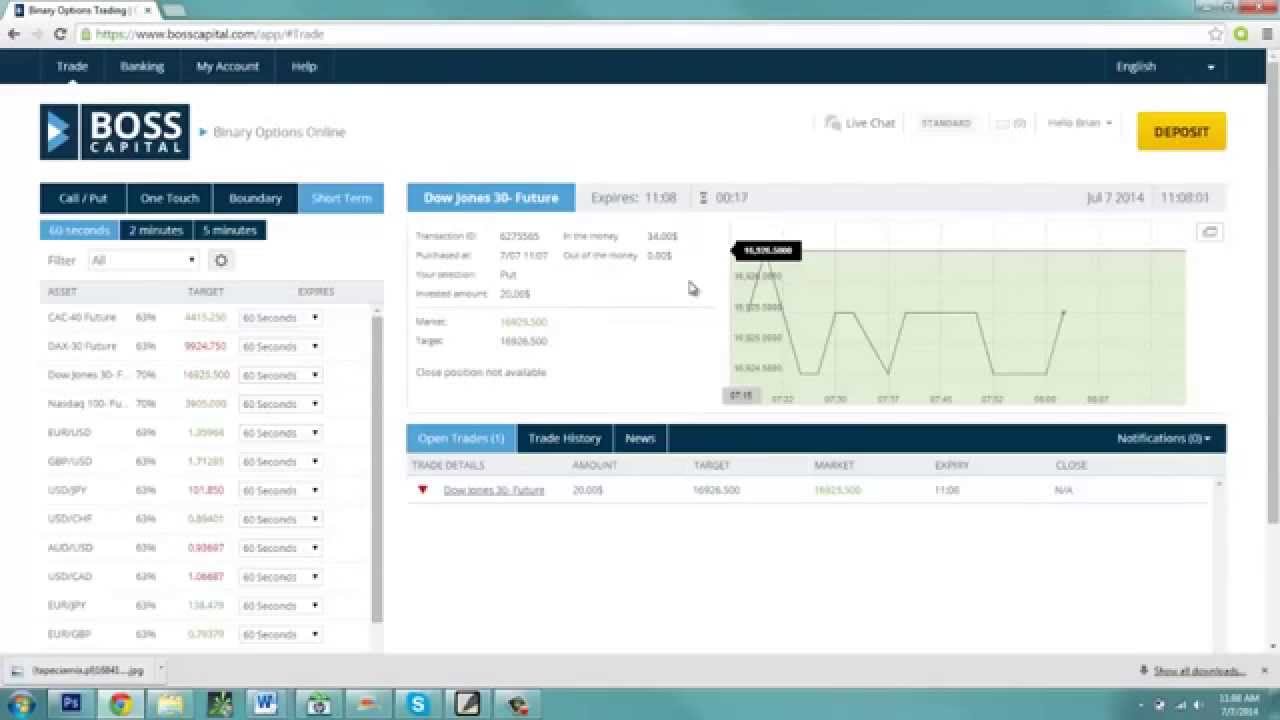Open the Banking menu
Viewport: 1280px width, 720px height.
(x=142, y=66)
